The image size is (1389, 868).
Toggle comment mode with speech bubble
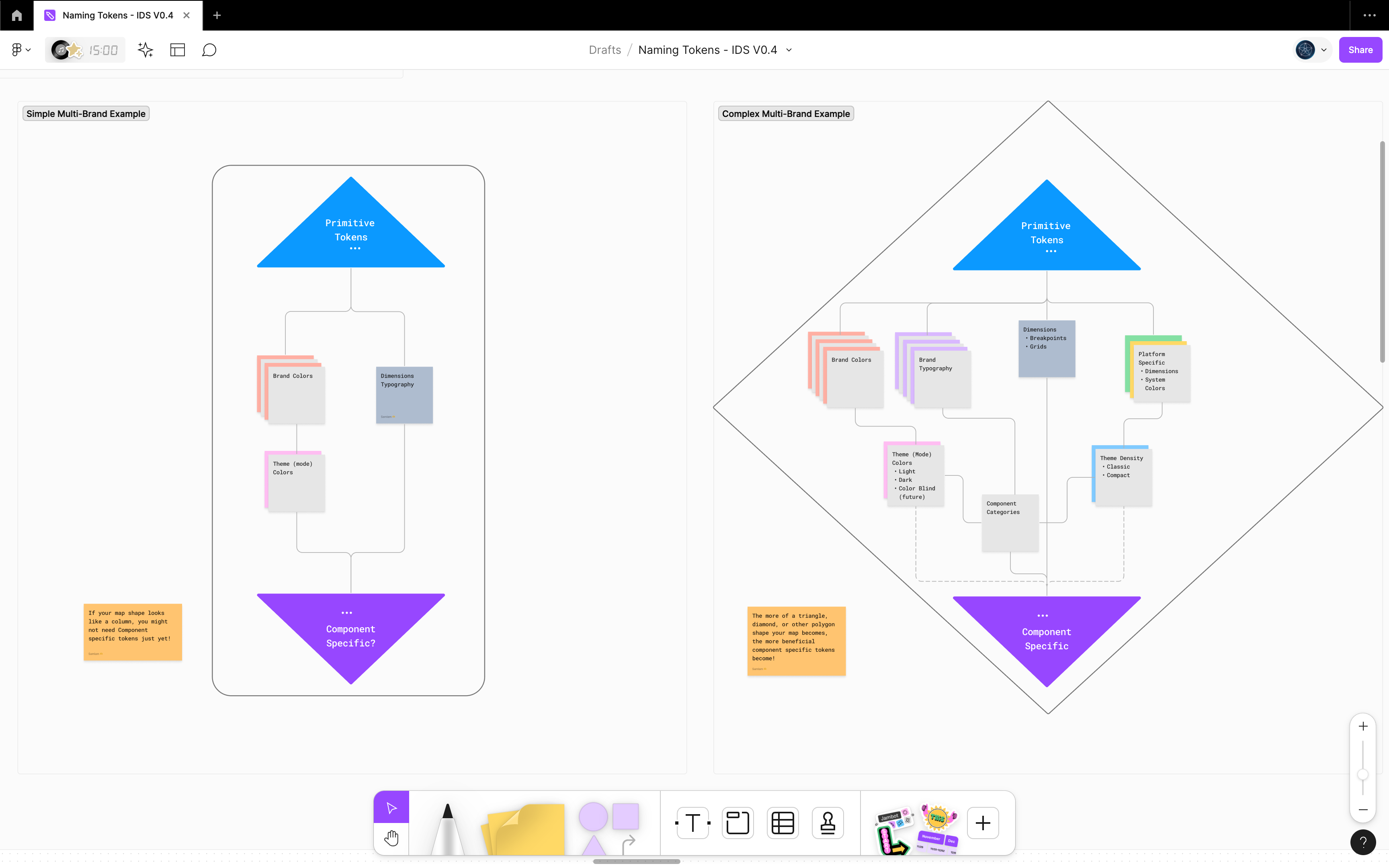tap(209, 50)
